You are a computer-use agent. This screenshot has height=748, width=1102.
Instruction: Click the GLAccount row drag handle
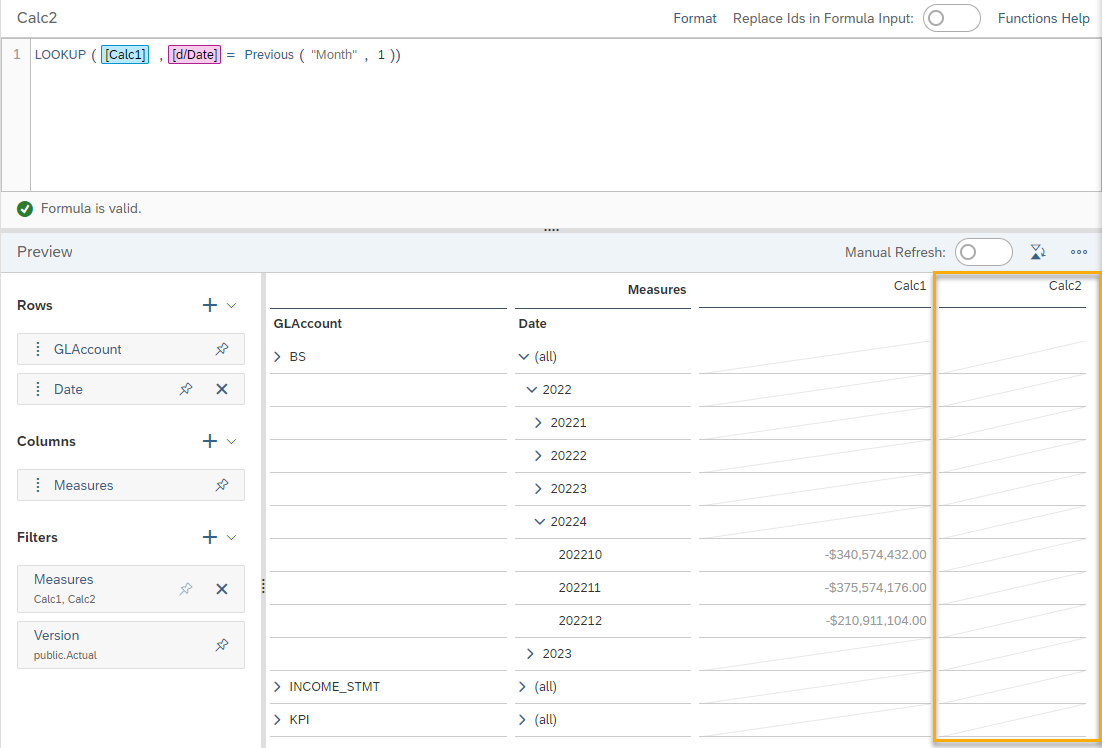(37, 349)
